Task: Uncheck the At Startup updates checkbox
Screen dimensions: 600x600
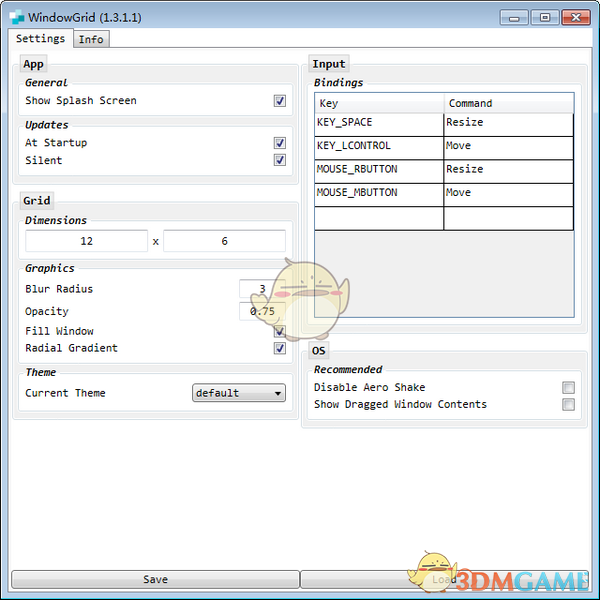Action: pyautogui.click(x=280, y=143)
